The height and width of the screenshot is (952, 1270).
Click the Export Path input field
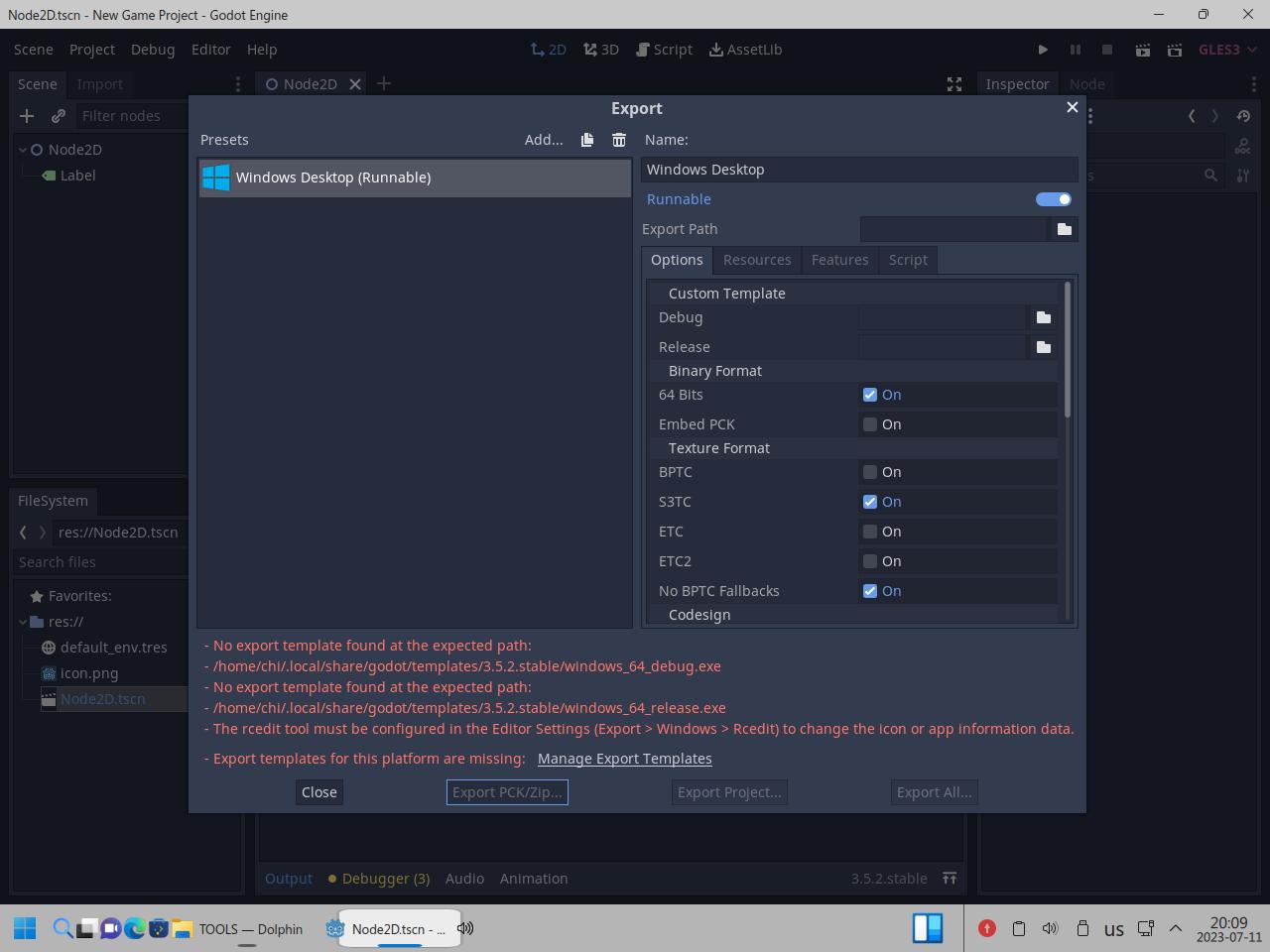[x=953, y=229]
